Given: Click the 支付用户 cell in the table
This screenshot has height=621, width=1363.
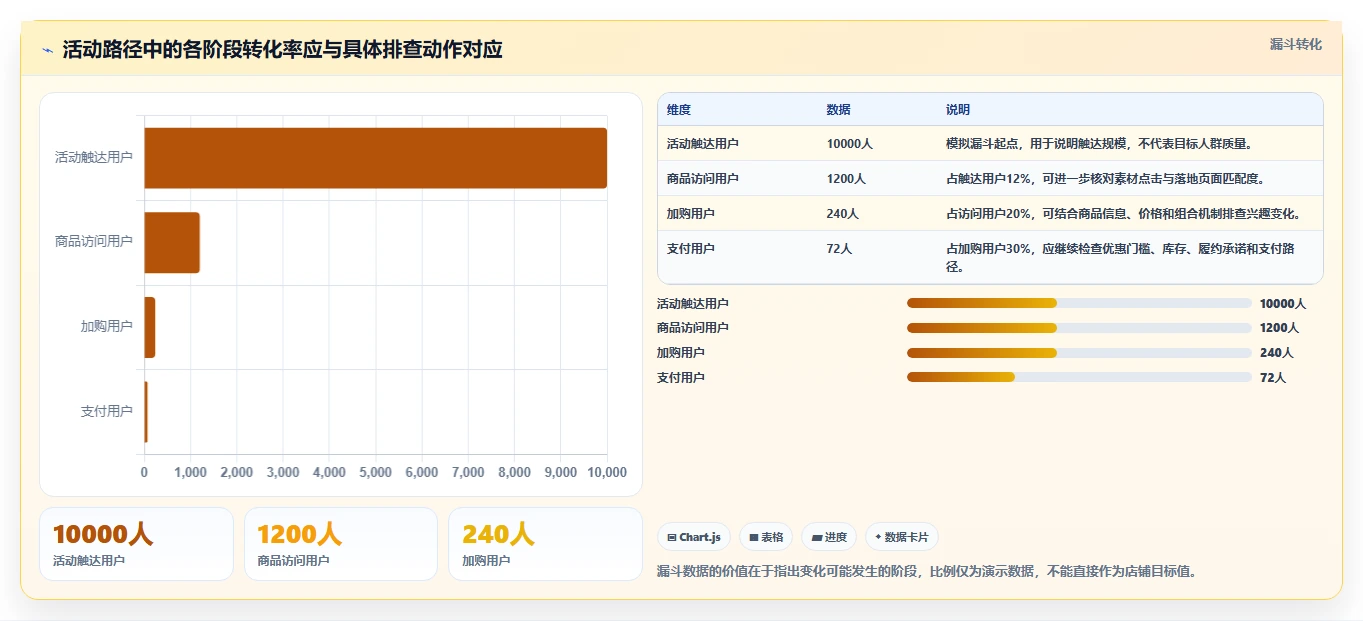Looking at the screenshot, I should click(691, 249).
